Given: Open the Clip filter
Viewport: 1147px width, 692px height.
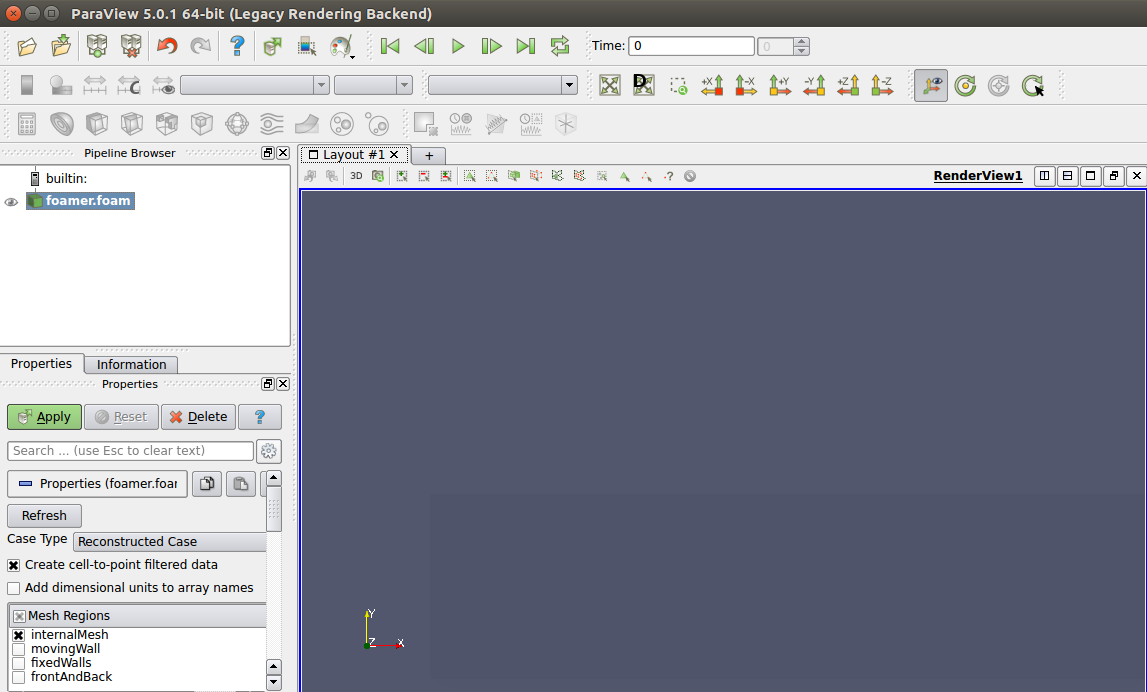Looking at the screenshot, I should tap(96, 123).
